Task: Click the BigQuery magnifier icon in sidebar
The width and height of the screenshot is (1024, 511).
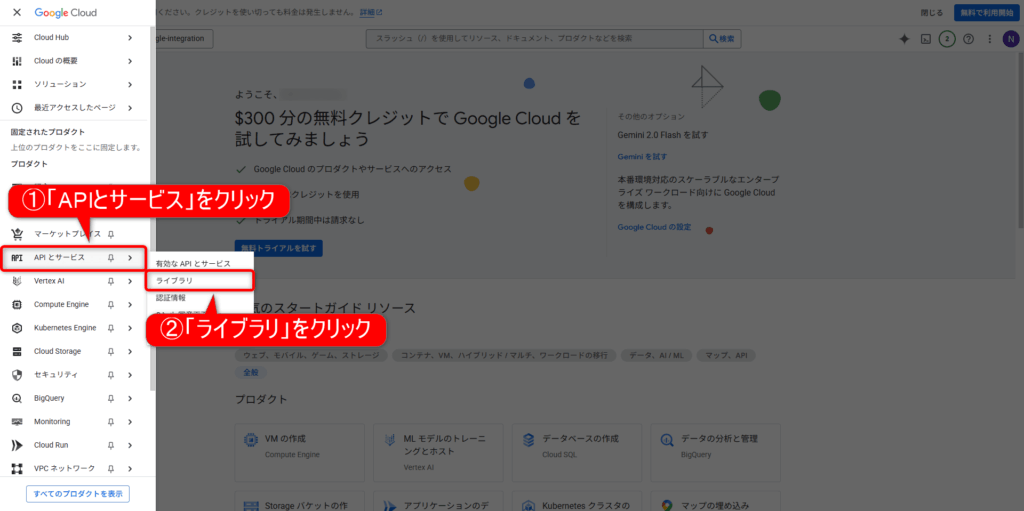Action: click(17, 398)
